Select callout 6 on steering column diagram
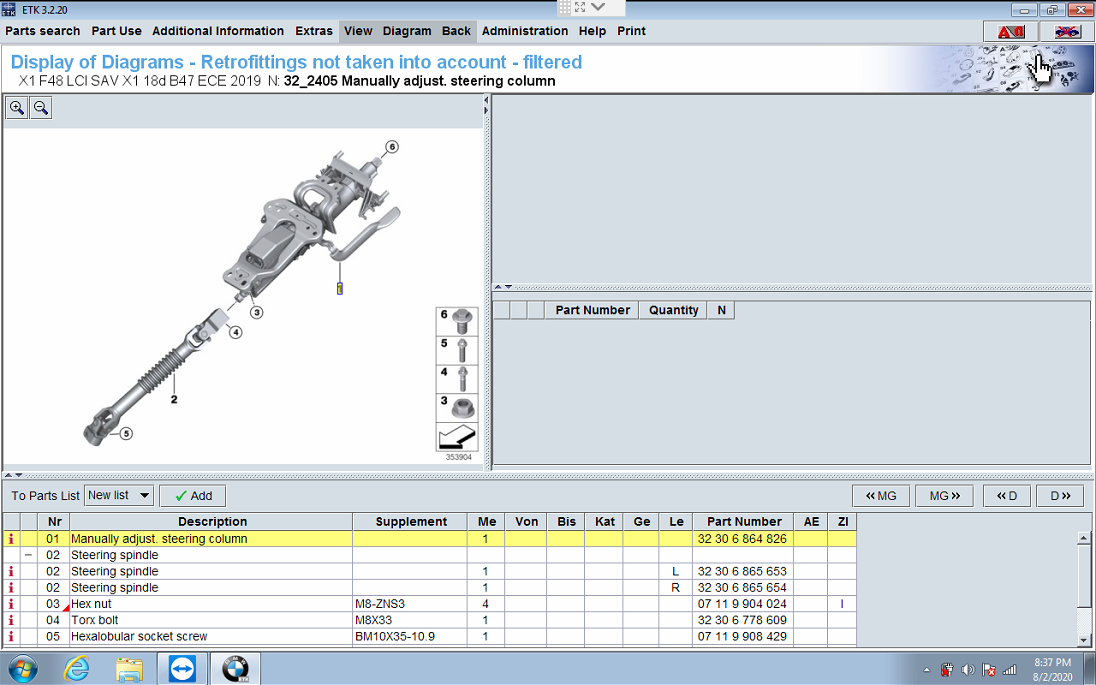This screenshot has height=685, width=1096. pyautogui.click(x=392, y=147)
